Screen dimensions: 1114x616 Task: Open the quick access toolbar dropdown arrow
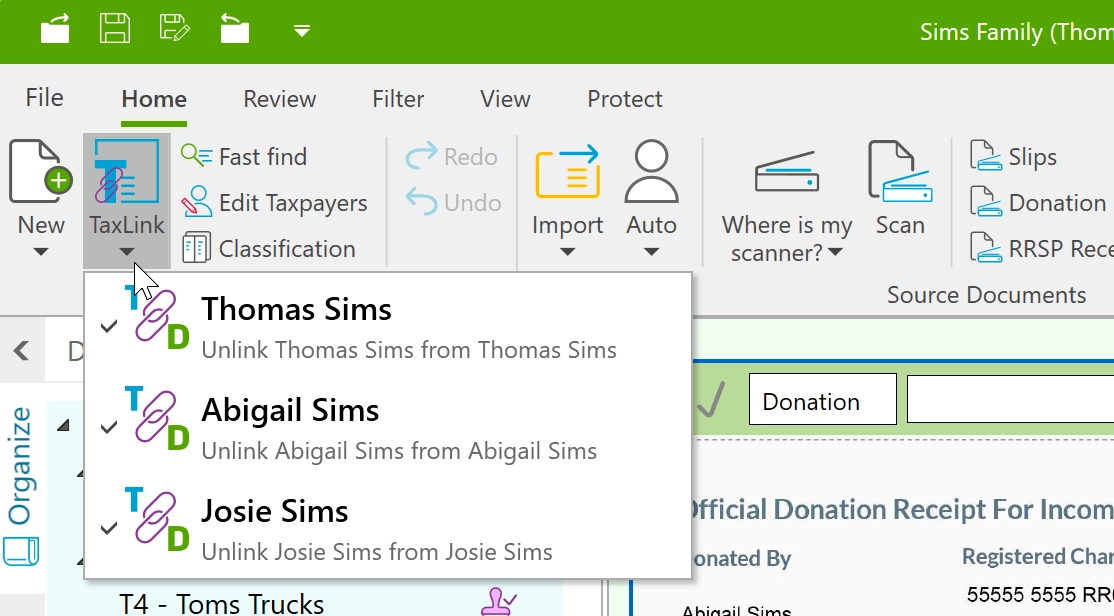point(302,31)
